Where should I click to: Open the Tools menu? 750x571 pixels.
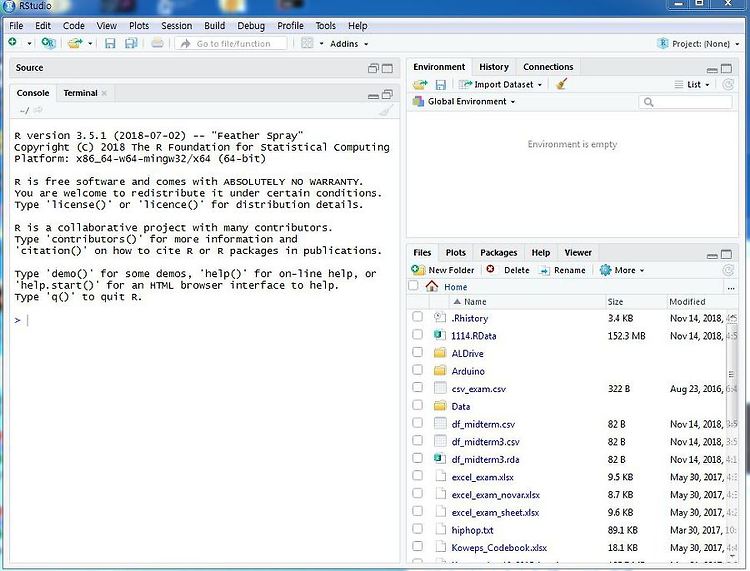[x=325, y=26]
